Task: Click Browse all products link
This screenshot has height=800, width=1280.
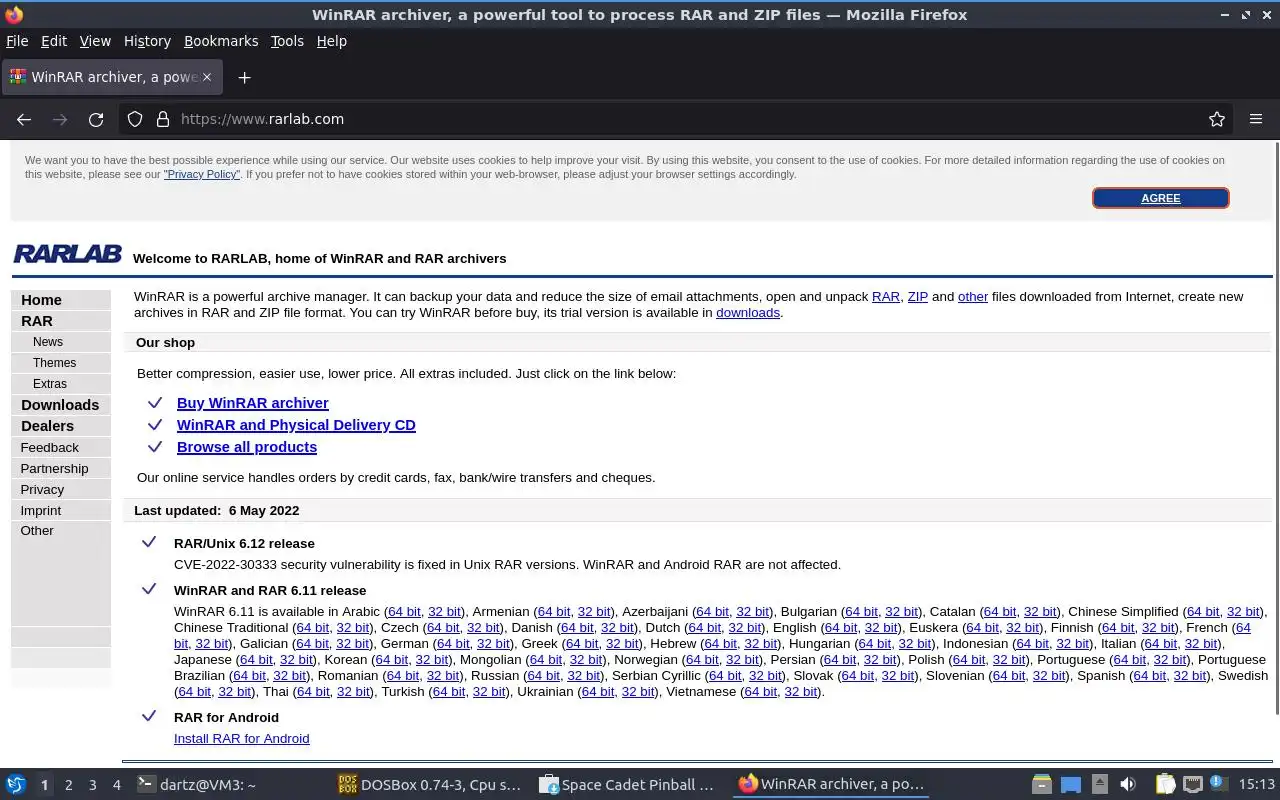Action: pos(247,447)
